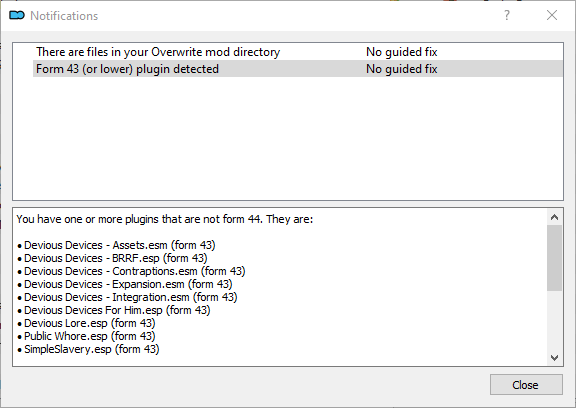Image resolution: width=576 pixels, height=408 pixels.
Task: Click the scrollbar down arrow in description
Action: pos(554,357)
